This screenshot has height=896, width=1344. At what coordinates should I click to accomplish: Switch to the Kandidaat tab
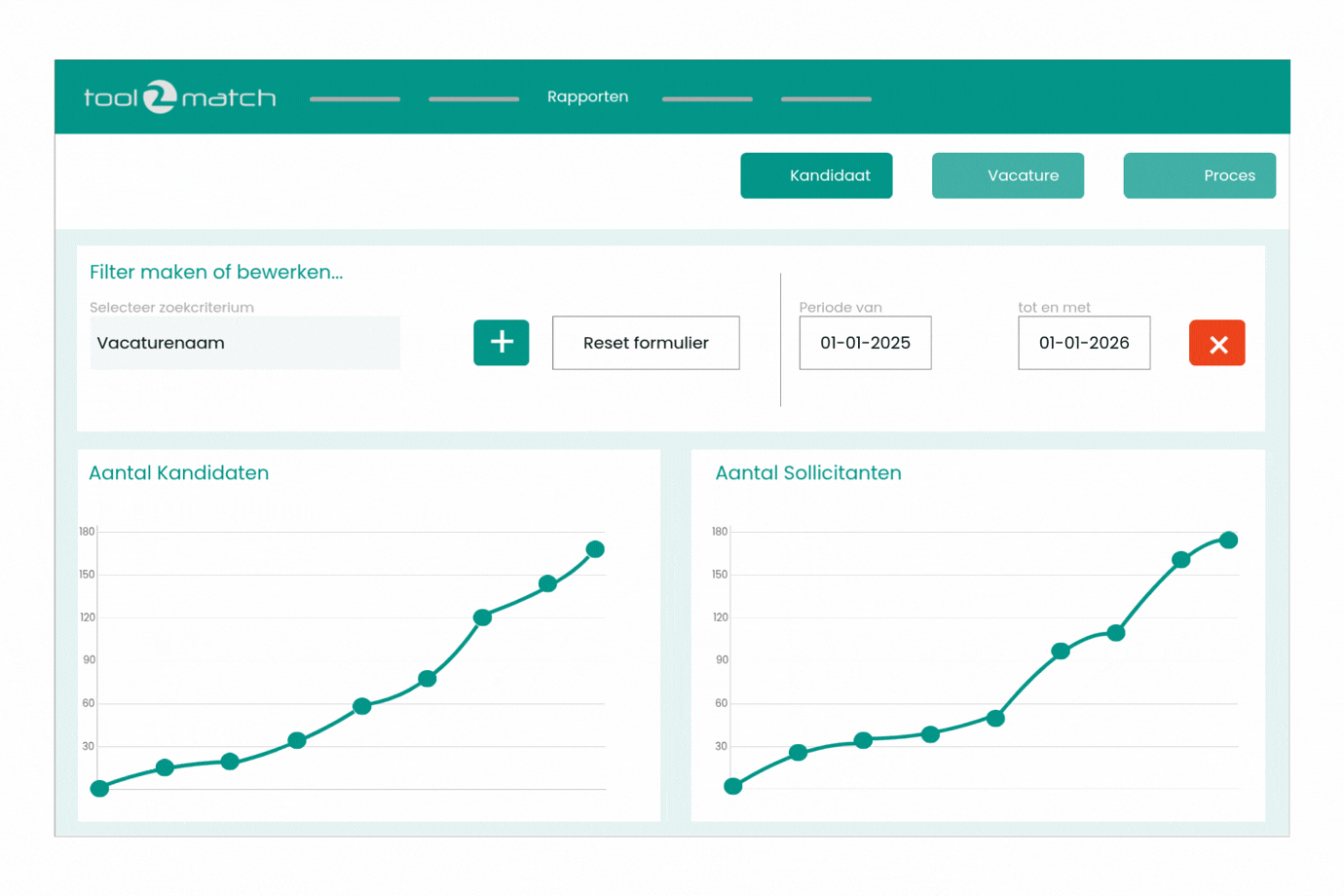click(x=816, y=175)
